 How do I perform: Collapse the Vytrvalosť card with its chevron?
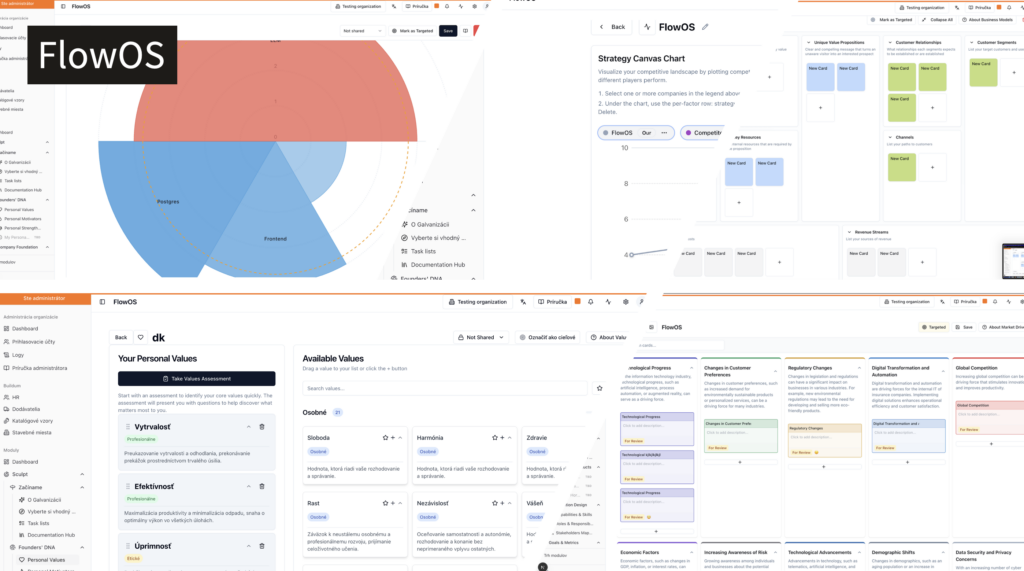click(249, 427)
